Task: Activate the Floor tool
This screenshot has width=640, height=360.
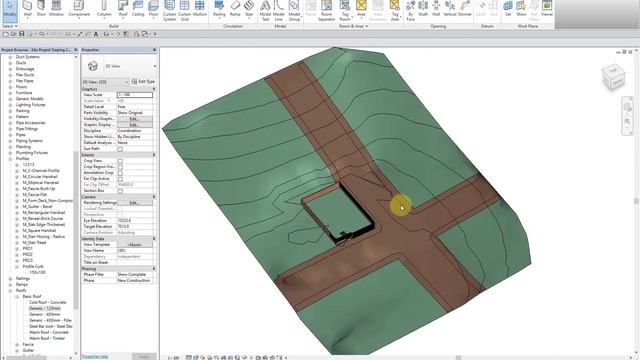Action: pyautogui.click(x=153, y=9)
